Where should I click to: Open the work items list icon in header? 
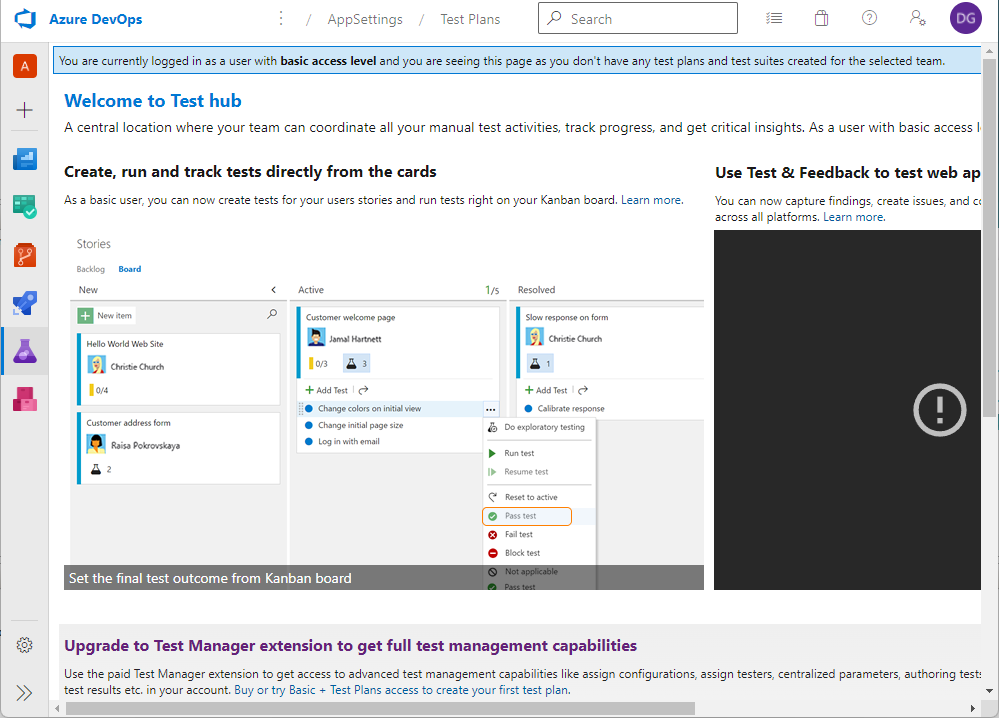tap(774, 18)
